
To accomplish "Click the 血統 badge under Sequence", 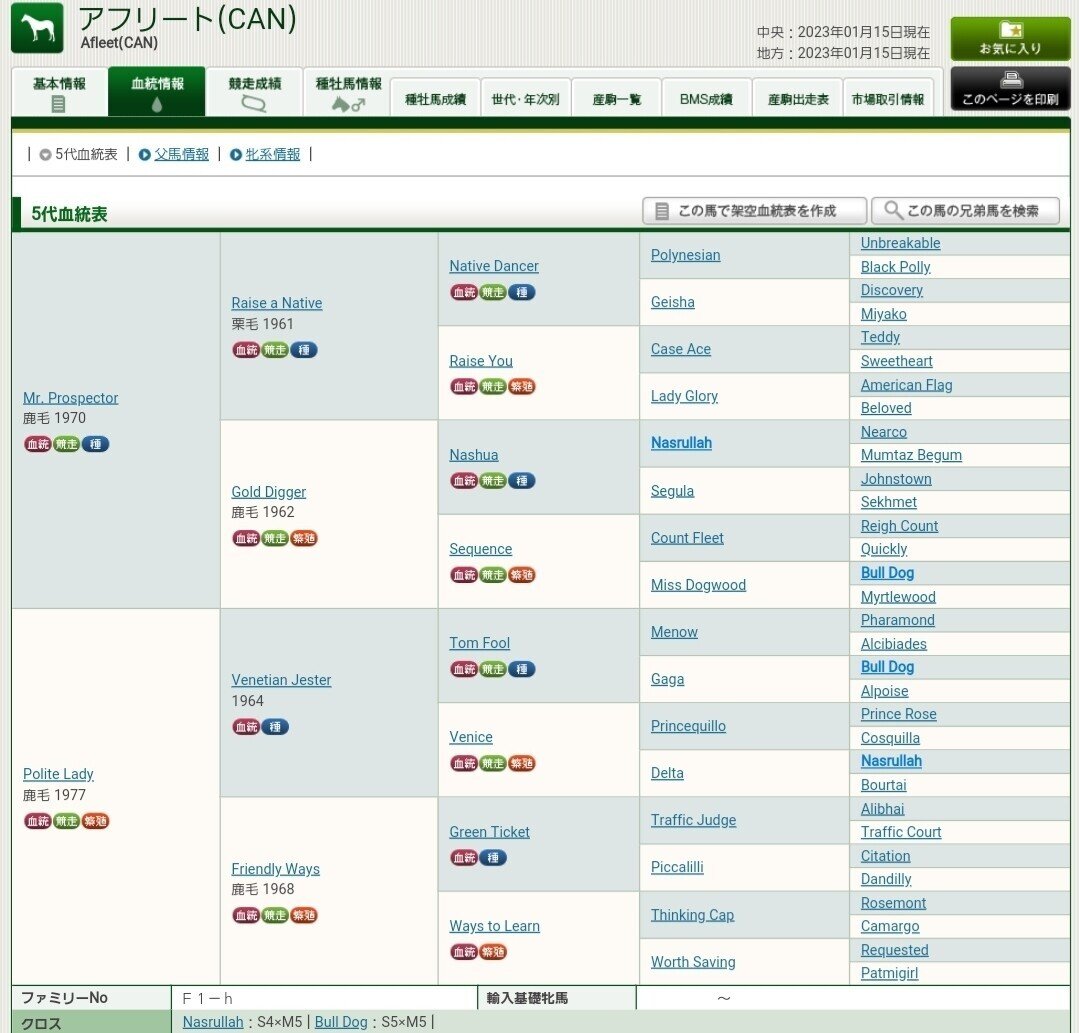I will click(464, 575).
